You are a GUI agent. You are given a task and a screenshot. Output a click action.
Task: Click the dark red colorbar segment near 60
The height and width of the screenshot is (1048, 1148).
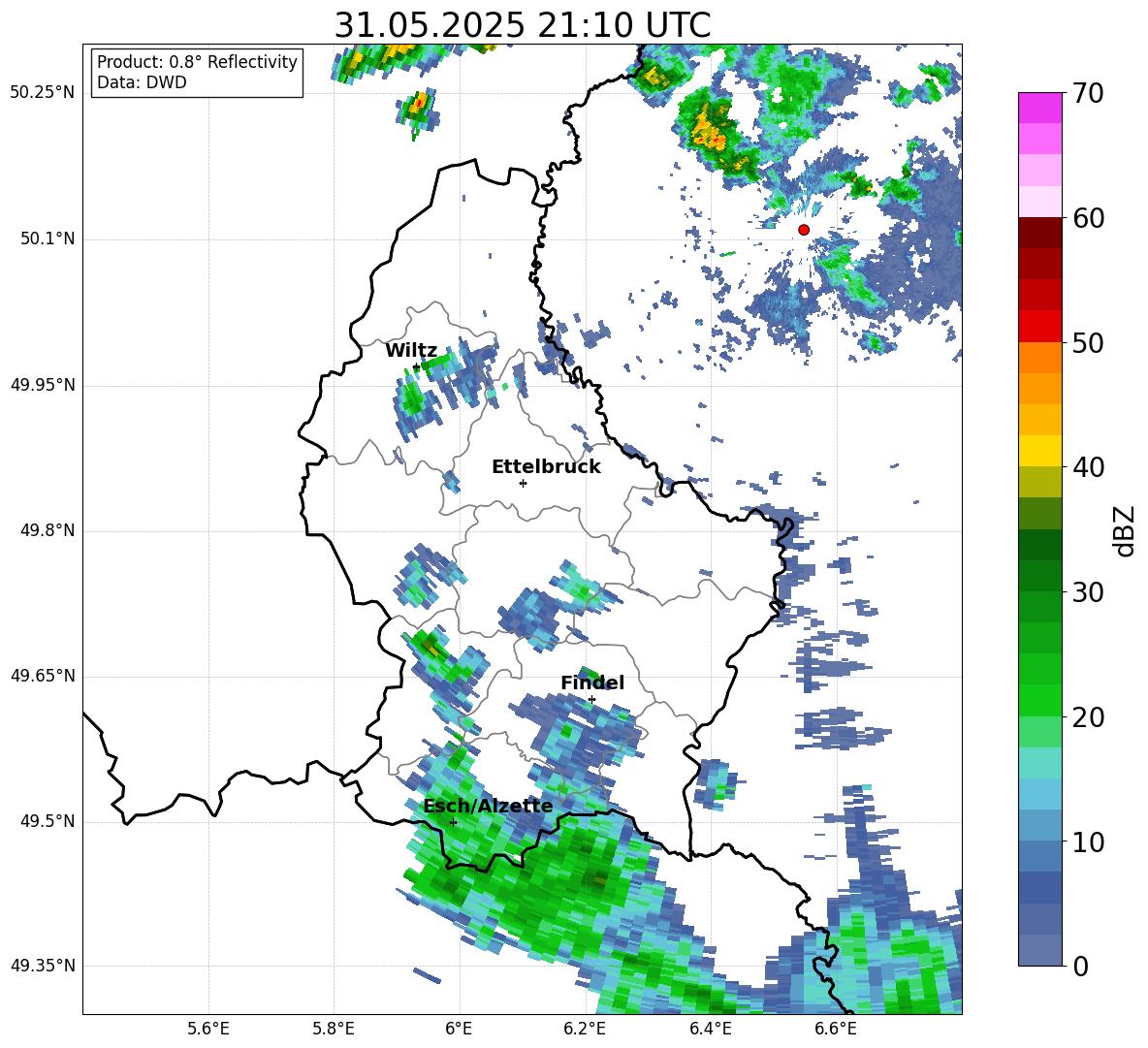pyautogui.click(x=1039, y=233)
